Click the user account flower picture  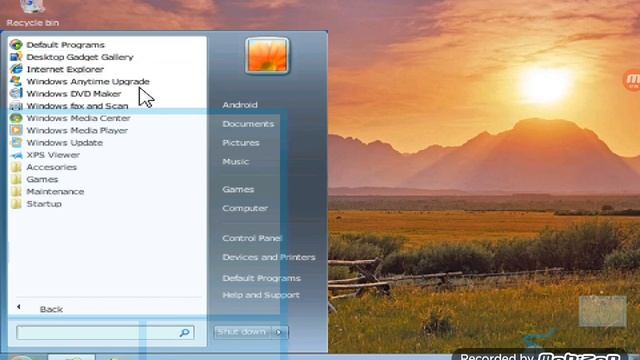tap(267, 56)
